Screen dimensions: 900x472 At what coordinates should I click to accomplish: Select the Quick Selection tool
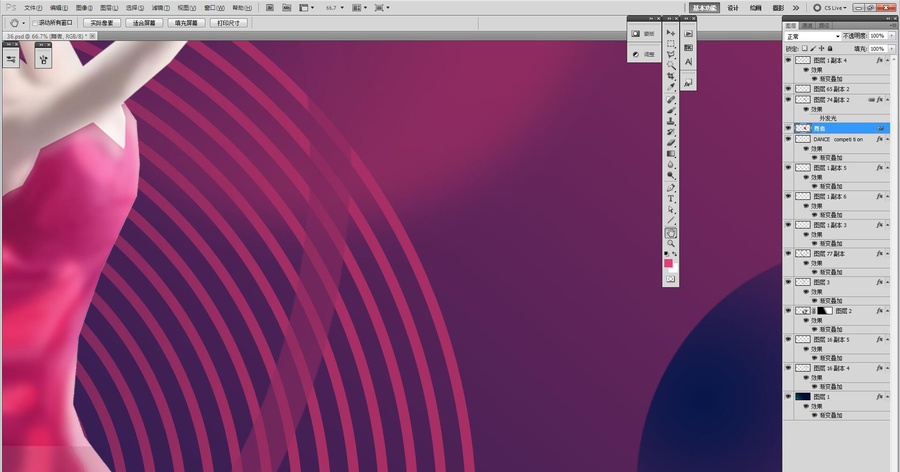pos(670,65)
